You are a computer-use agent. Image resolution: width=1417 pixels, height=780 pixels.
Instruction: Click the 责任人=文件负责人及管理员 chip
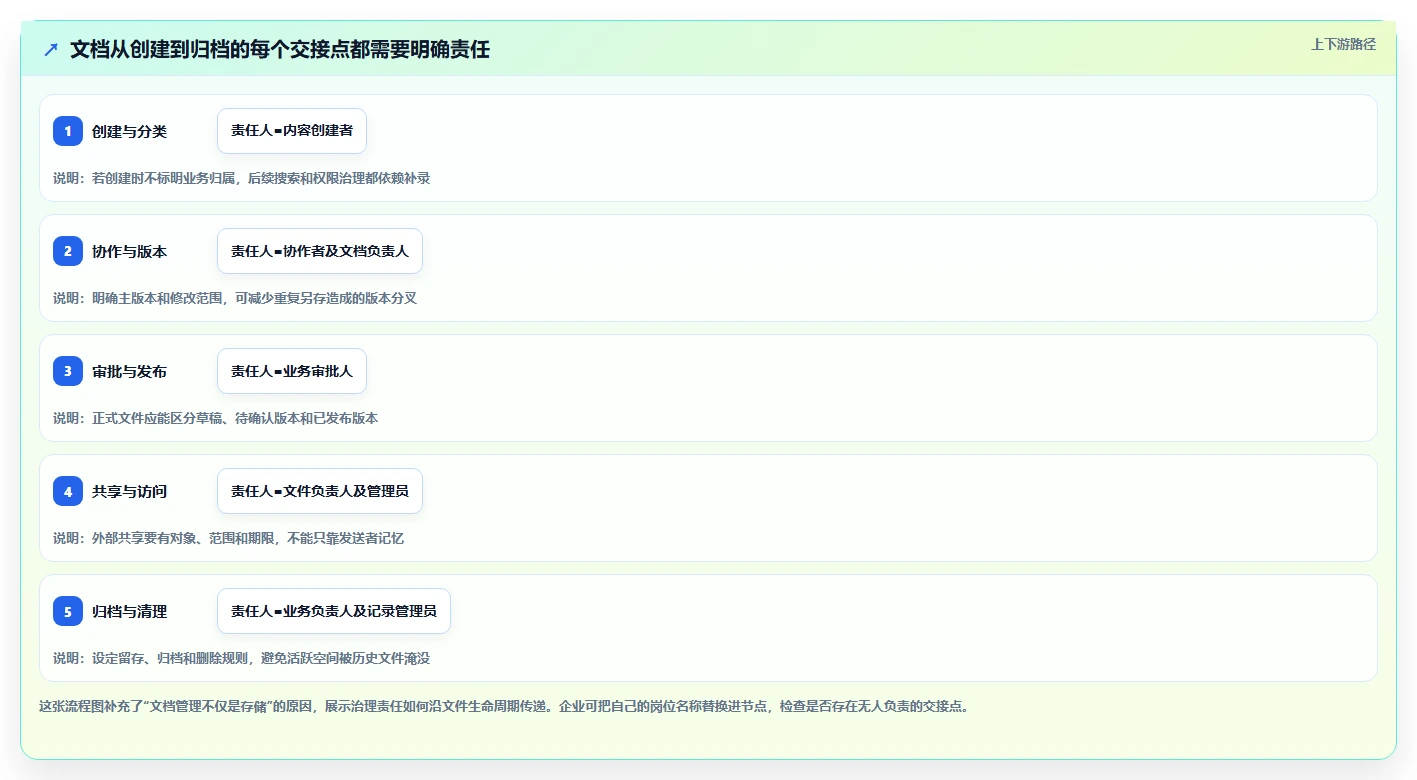coord(320,491)
